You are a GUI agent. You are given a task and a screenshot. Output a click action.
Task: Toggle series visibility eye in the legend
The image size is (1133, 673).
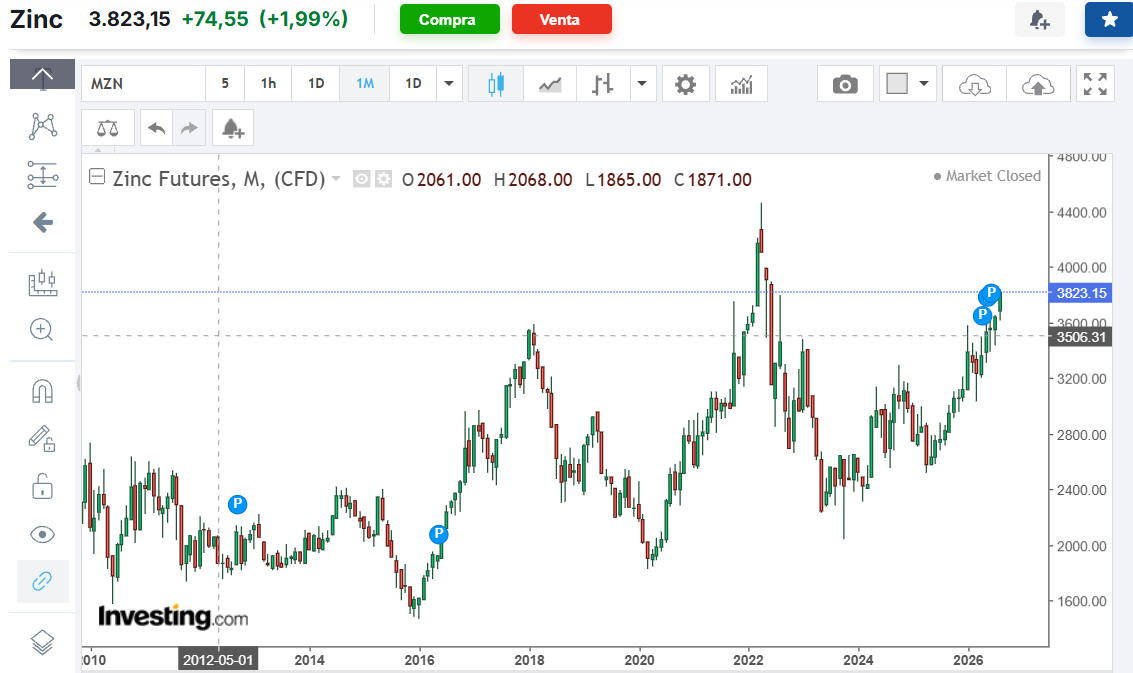point(361,179)
